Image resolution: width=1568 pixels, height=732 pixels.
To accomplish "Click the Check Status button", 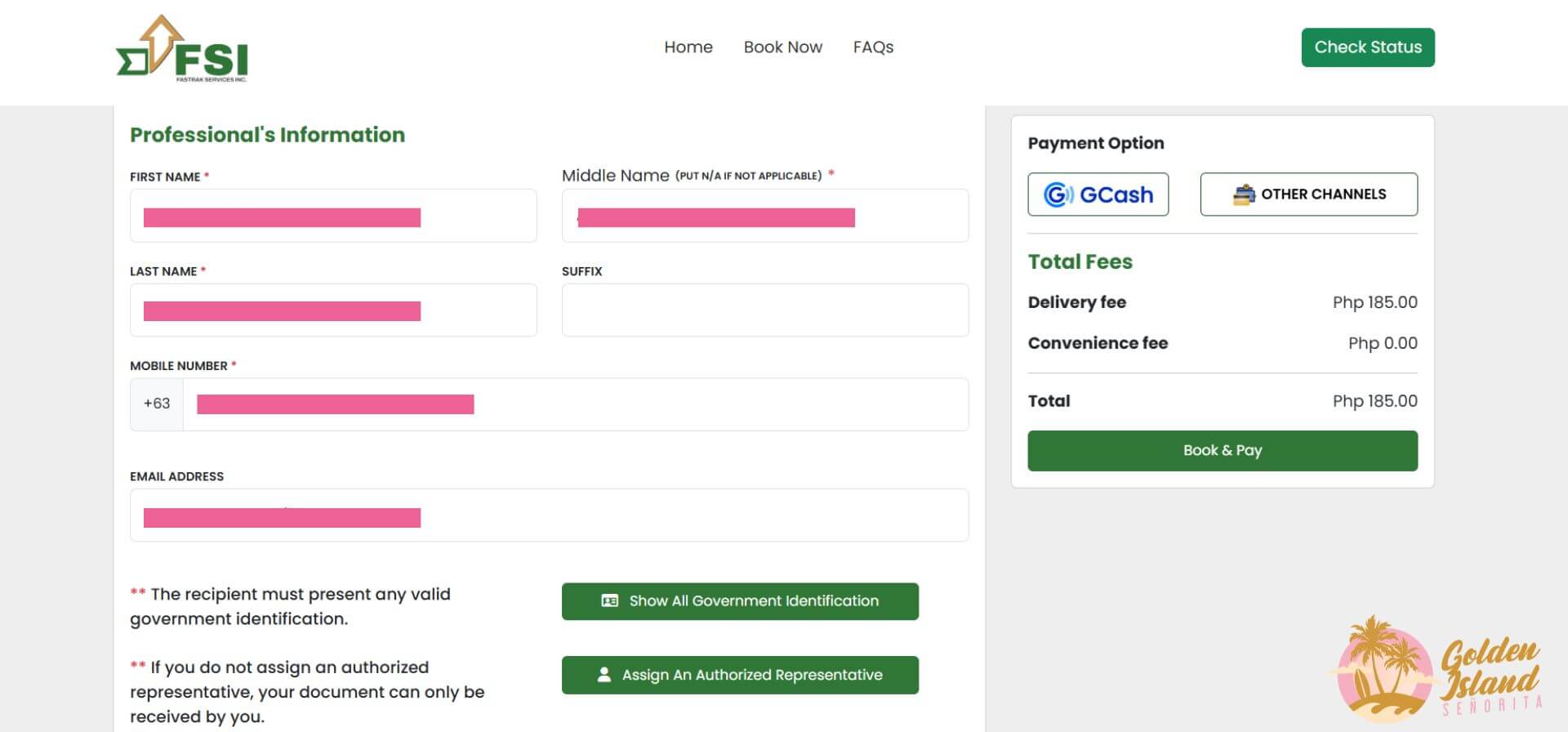I will pos(1367,47).
